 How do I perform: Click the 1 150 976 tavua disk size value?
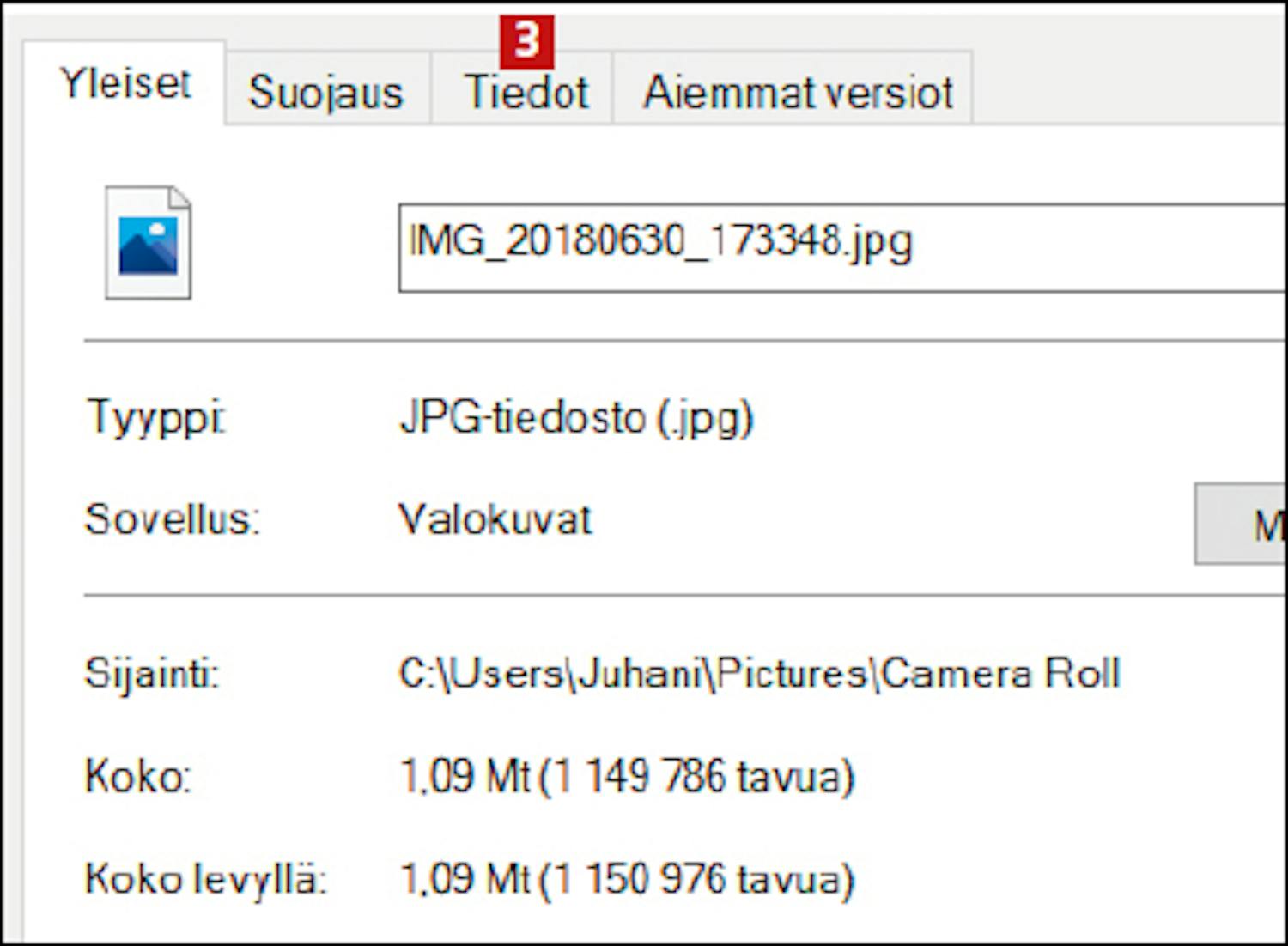[627, 879]
